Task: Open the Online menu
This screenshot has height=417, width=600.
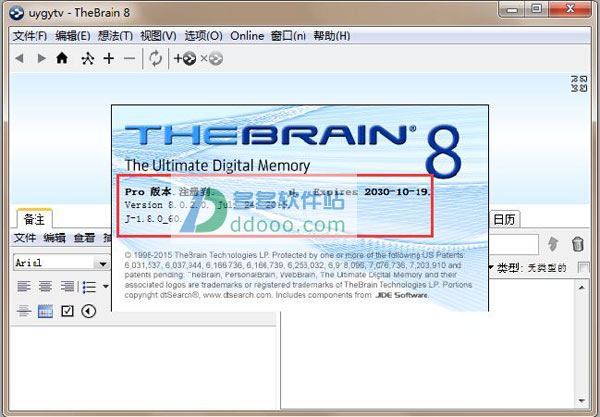Action: click(247, 36)
